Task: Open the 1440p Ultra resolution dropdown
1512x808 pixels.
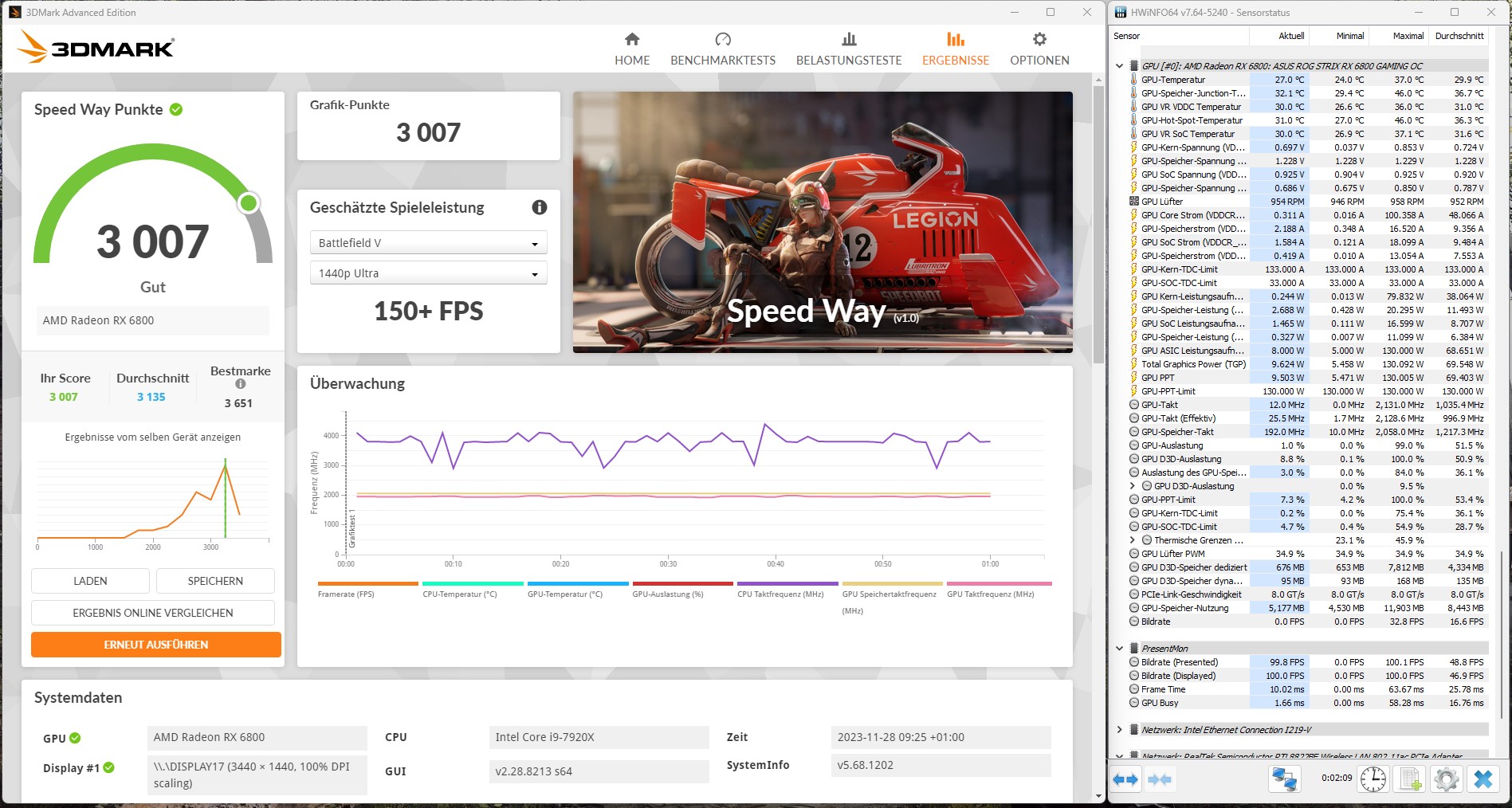Action: [x=429, y=273]
